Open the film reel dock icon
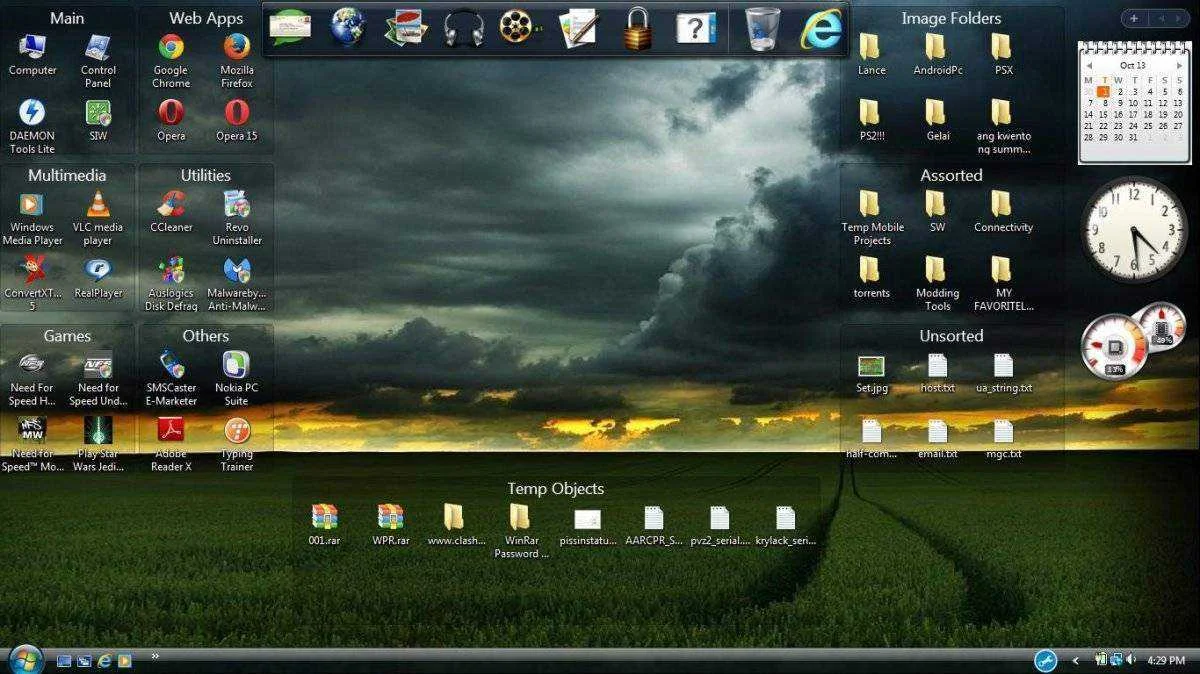Image resolution: width=1200 pixels, height=674 pixels. point(519,27)
